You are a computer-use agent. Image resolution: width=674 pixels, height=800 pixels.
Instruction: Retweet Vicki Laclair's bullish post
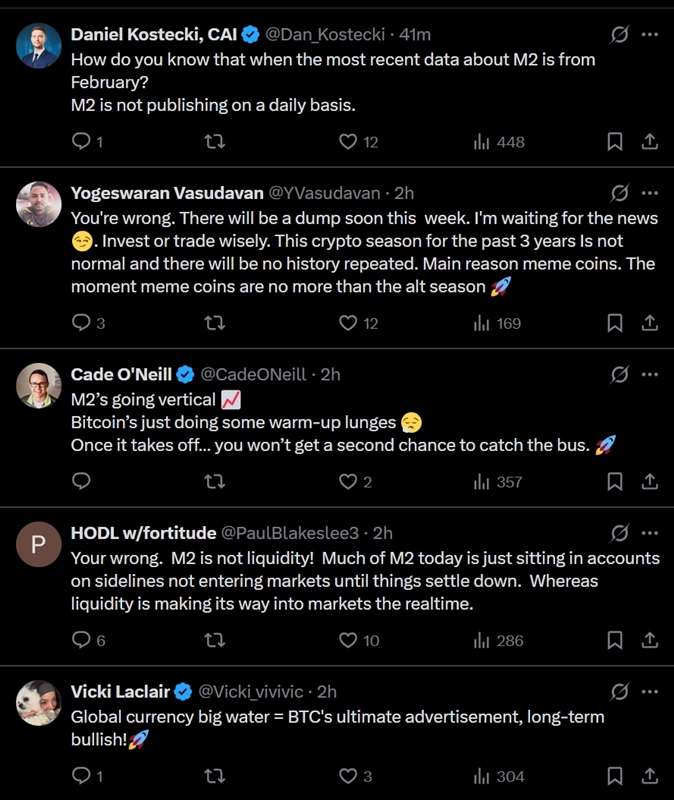tap(214, 776)
